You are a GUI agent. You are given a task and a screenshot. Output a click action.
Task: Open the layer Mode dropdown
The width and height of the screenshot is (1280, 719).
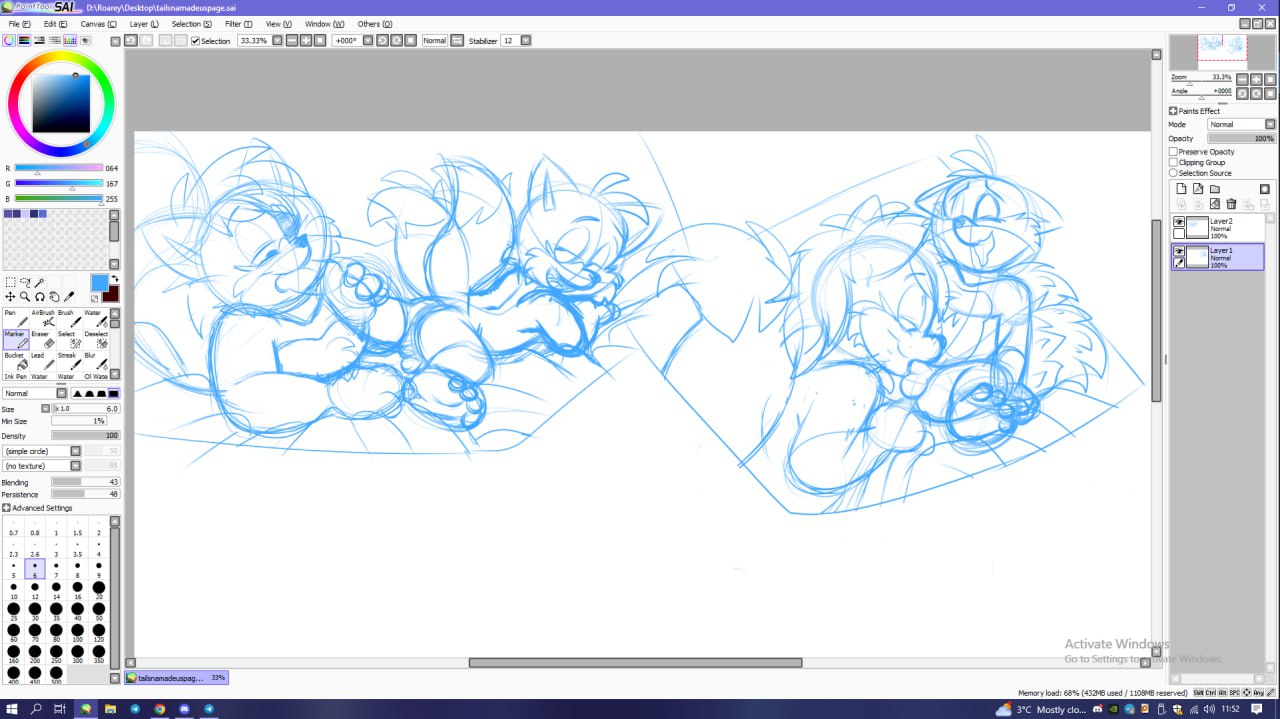tap(1241, 125)
